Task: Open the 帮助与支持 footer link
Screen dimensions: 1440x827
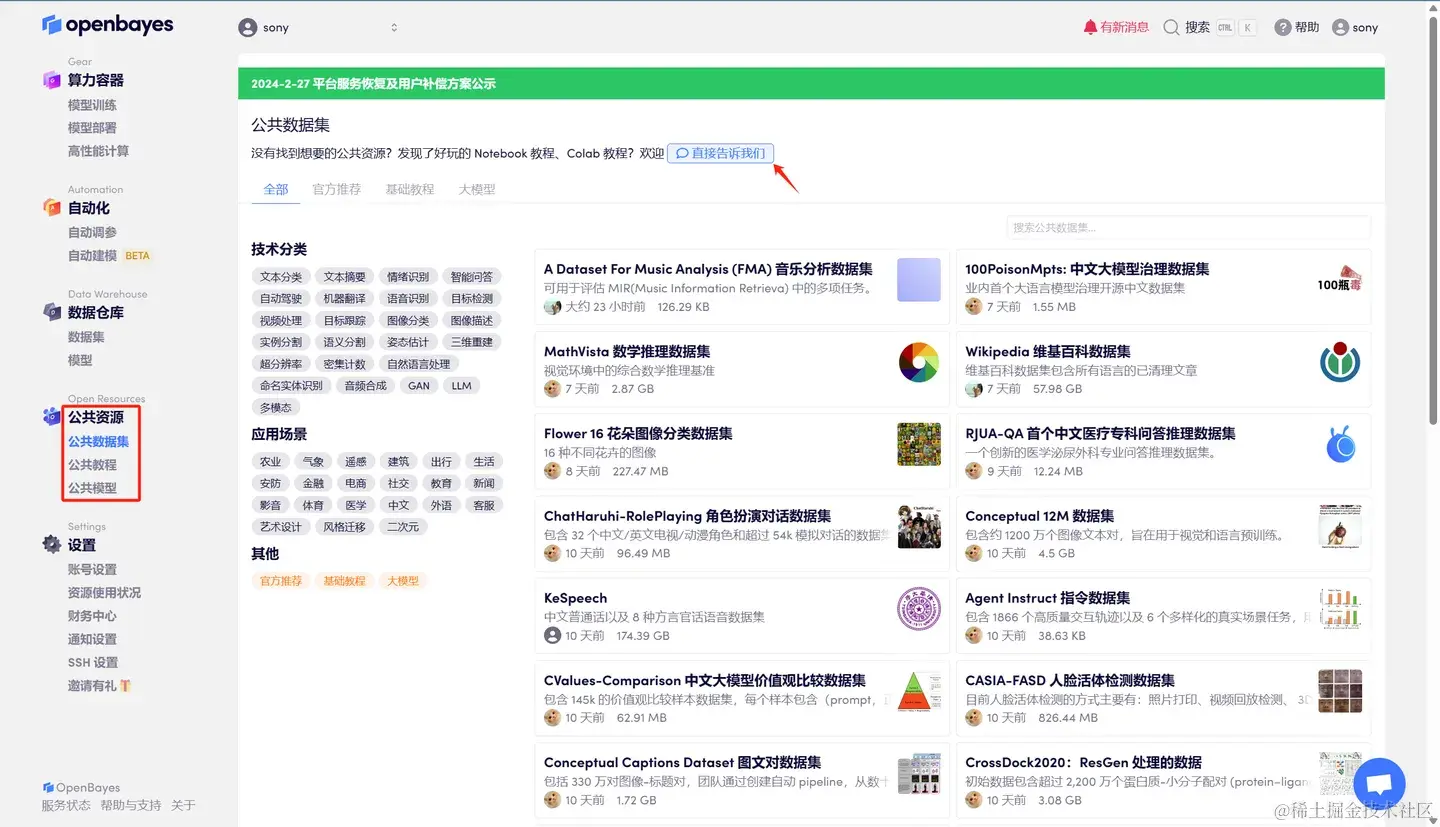Action: point(130,805)
